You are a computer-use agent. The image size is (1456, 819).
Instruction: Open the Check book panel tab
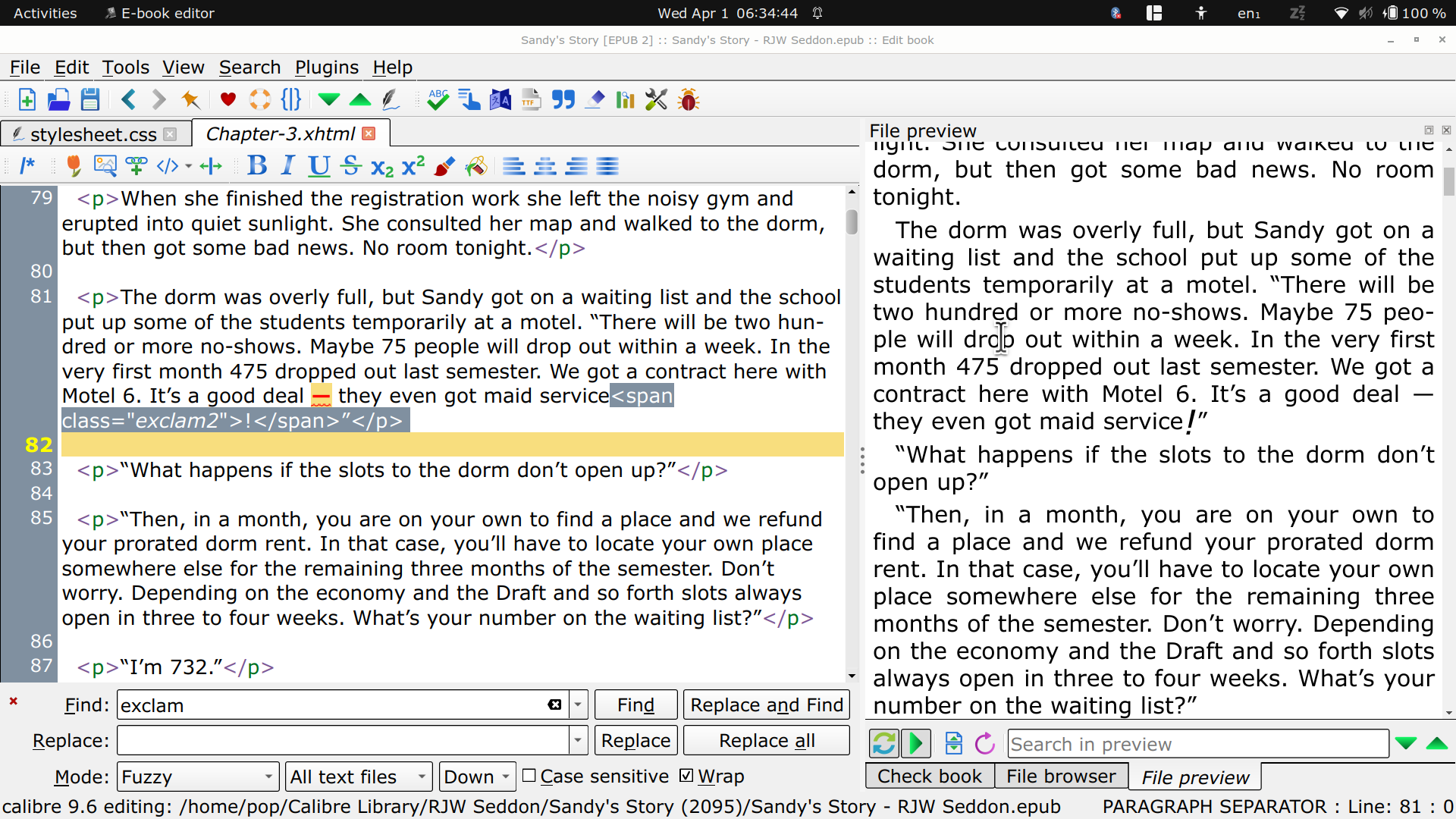[929, 777]
